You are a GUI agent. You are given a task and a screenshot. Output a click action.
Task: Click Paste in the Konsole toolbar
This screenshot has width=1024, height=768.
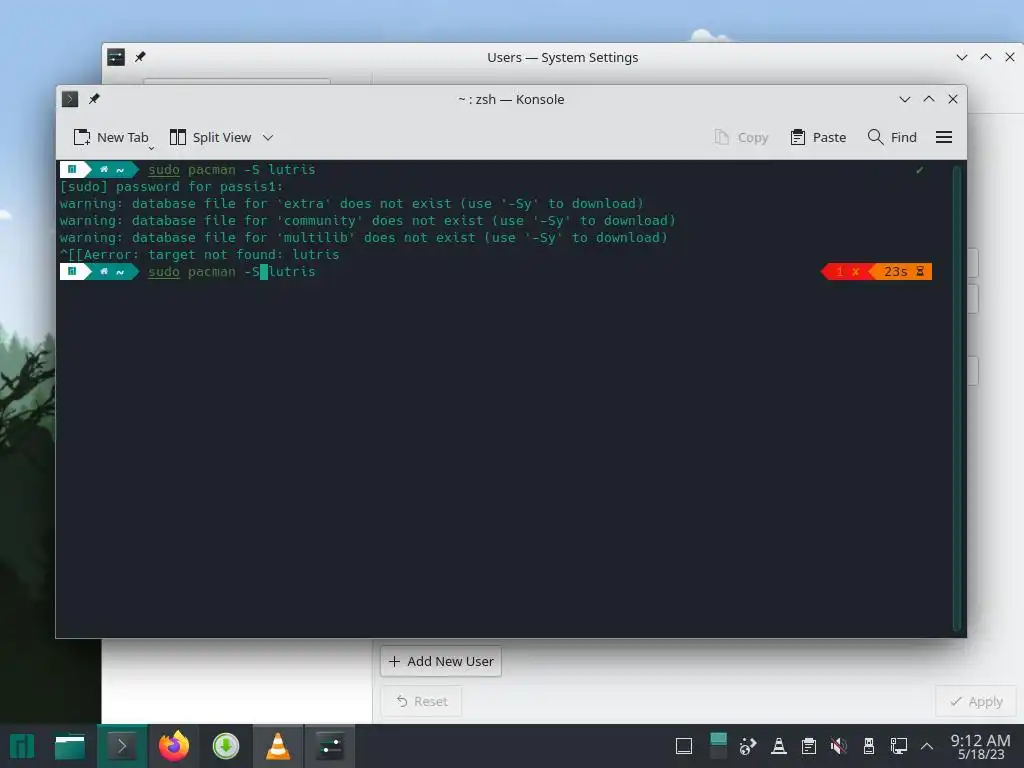point(818,137)
